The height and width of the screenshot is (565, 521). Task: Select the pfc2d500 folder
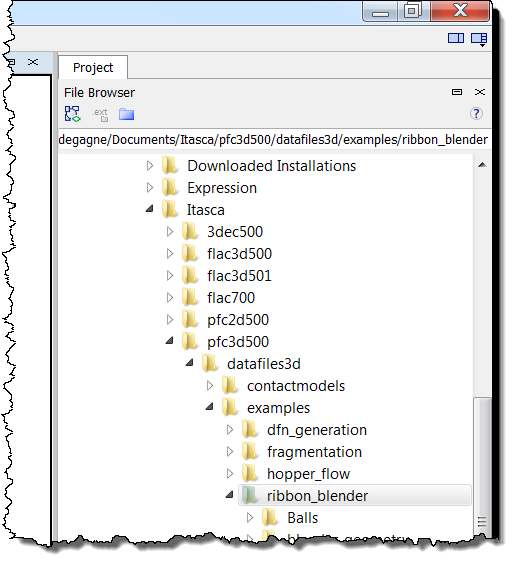tap(238, 320)
